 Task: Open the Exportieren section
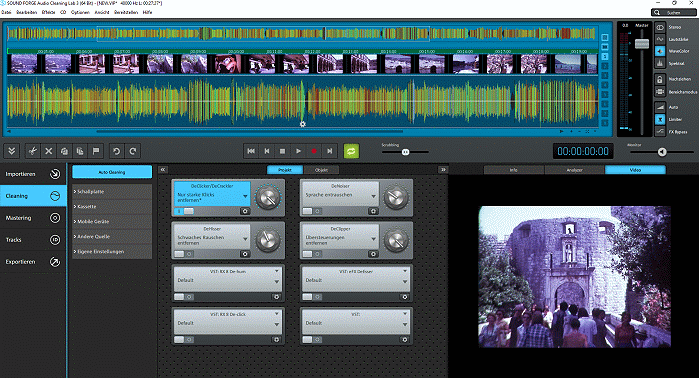pyautogui.click(x=33, y=262)
